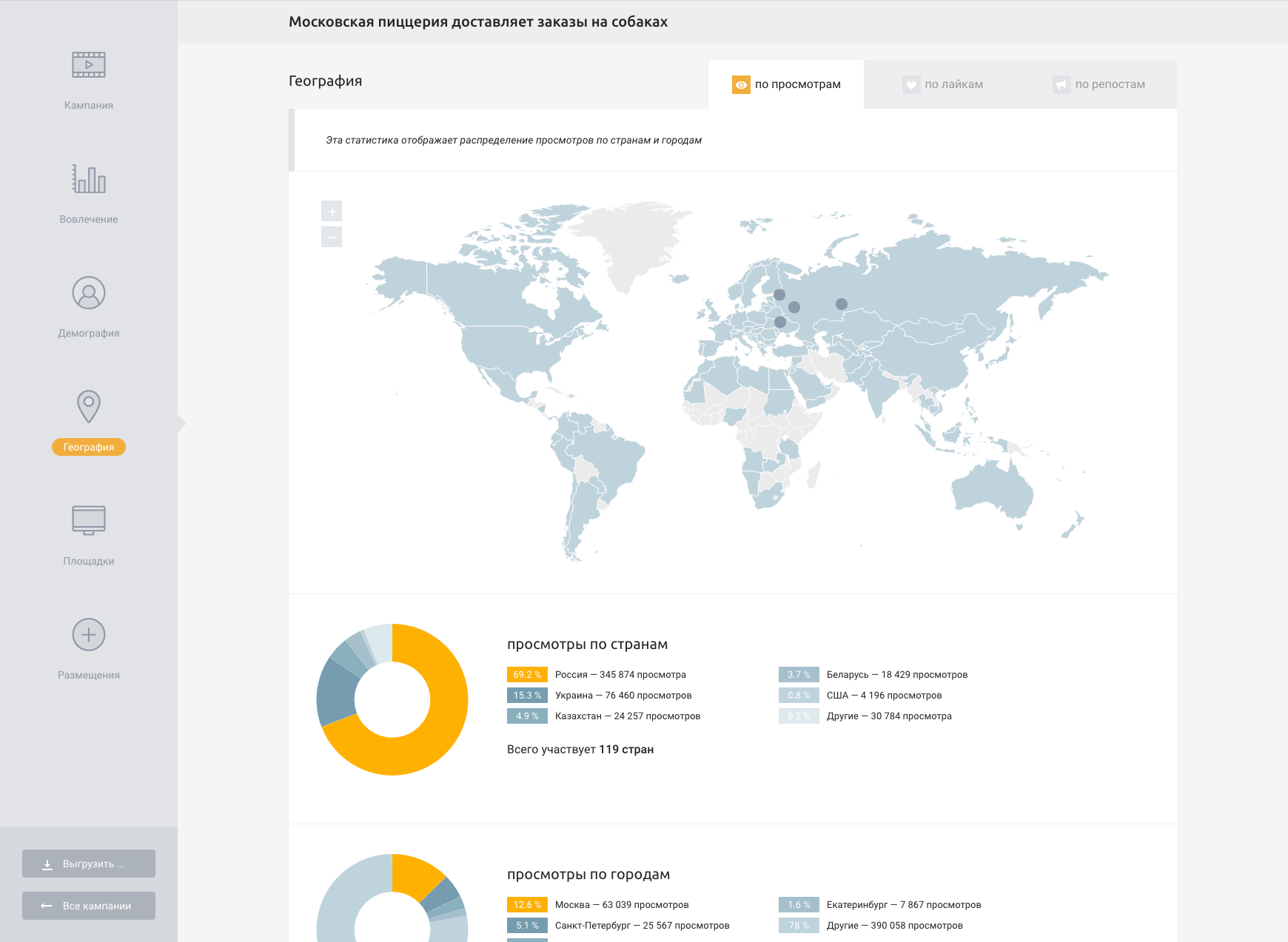This screenshot has height=942, width=1288.
Task: Click the 78 % Другие cities swatch
Action: (x=799, y=926)
